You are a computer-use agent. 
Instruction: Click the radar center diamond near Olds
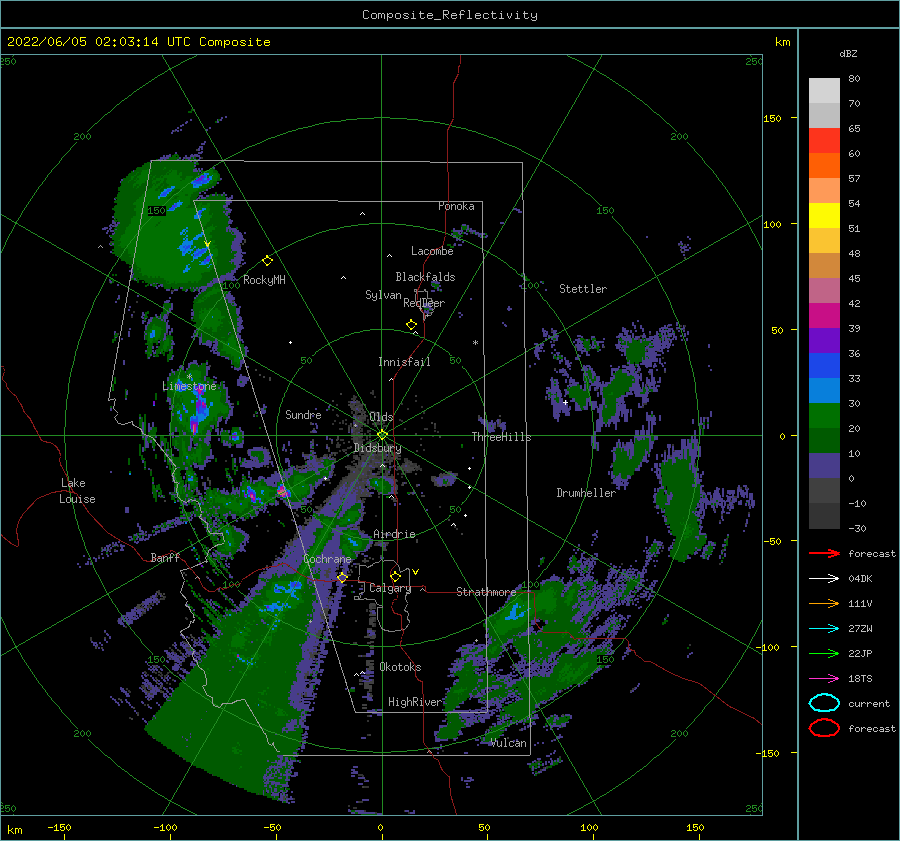pyautogui.click(x=382, y=435)
